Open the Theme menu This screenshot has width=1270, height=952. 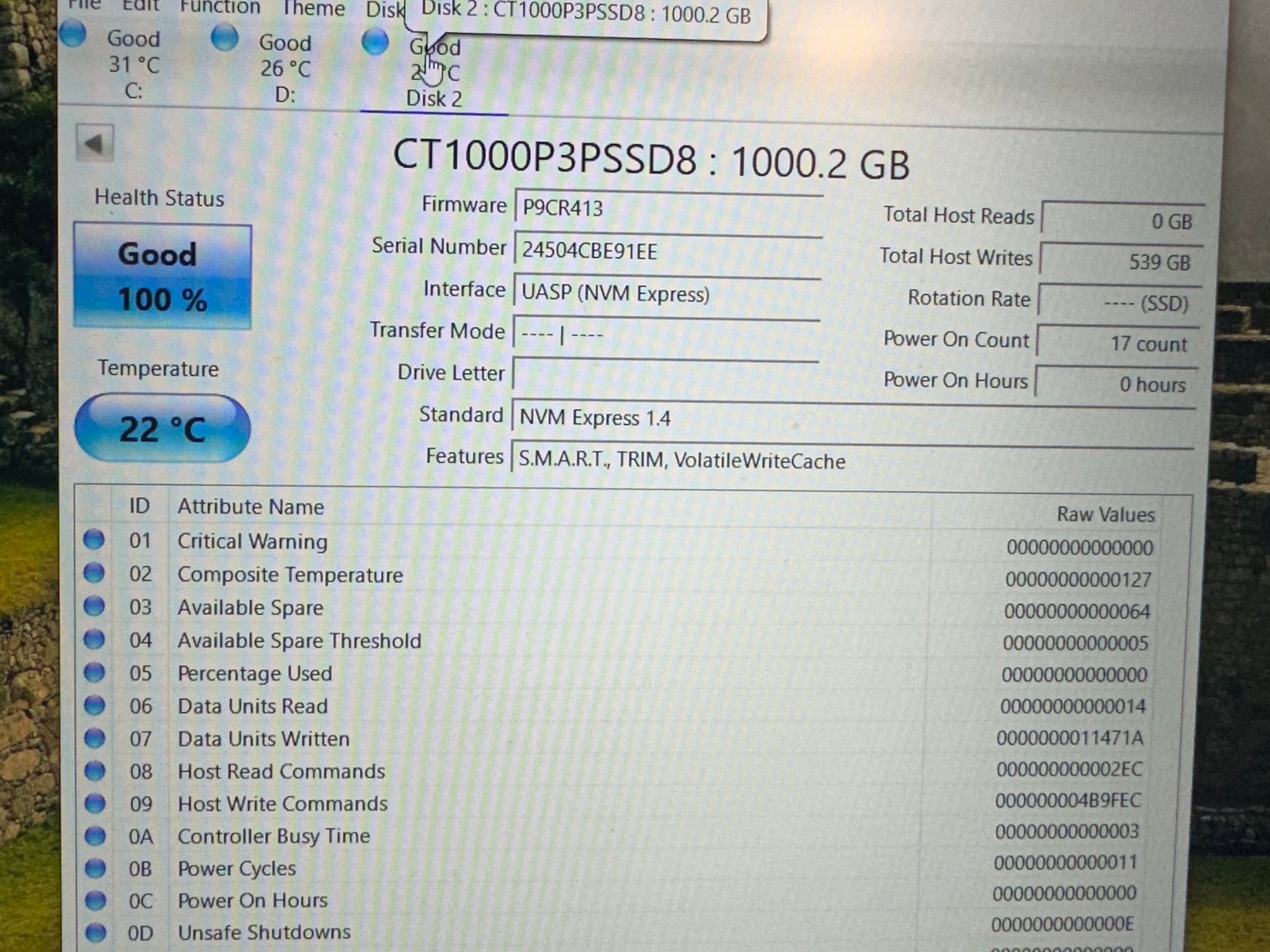313,9
